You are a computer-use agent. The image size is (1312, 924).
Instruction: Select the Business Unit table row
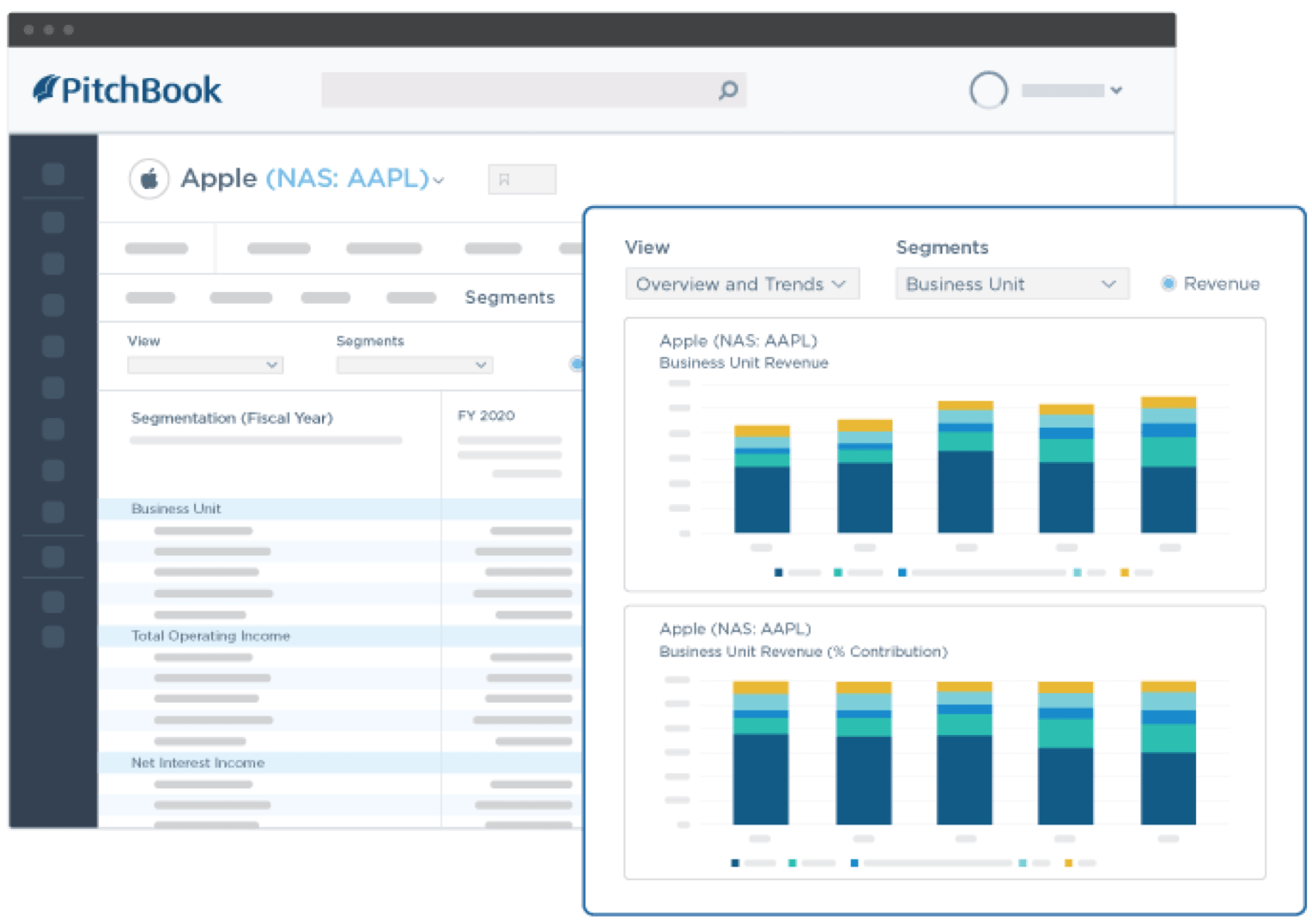point(340,508)
